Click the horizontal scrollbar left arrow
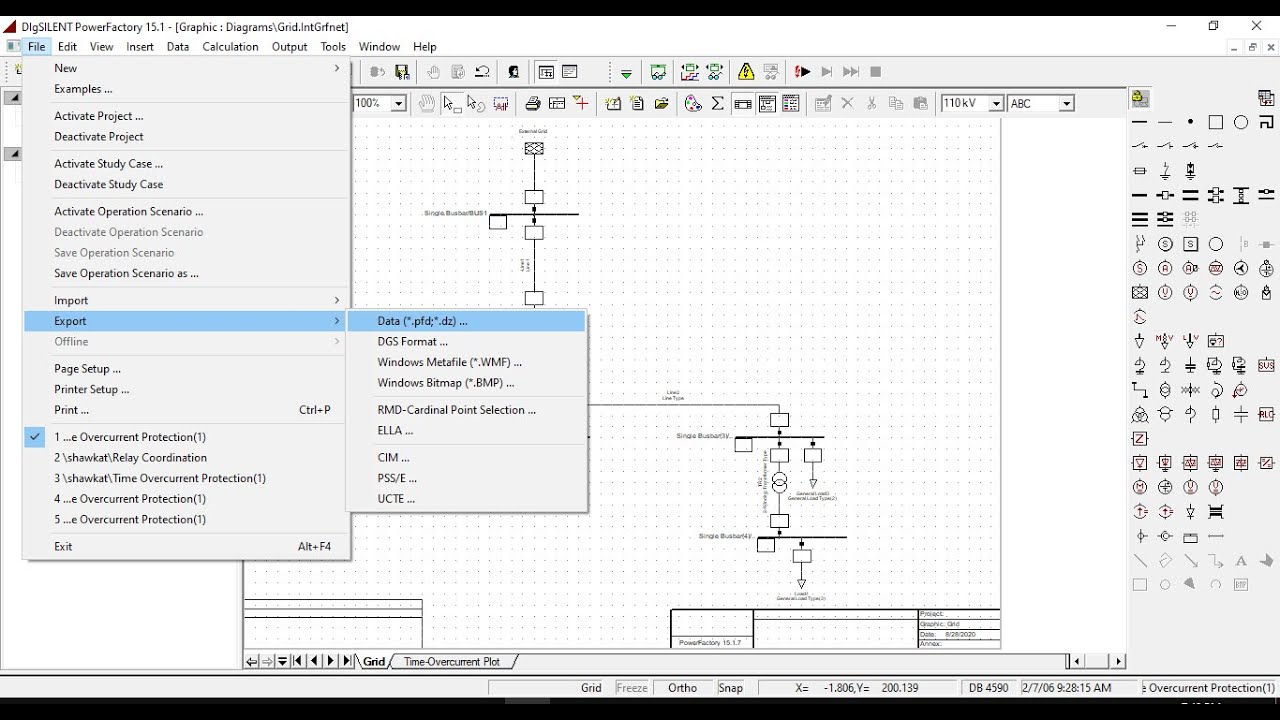The height and width of the screenshot is (720, 1280). coord(1077,661)
